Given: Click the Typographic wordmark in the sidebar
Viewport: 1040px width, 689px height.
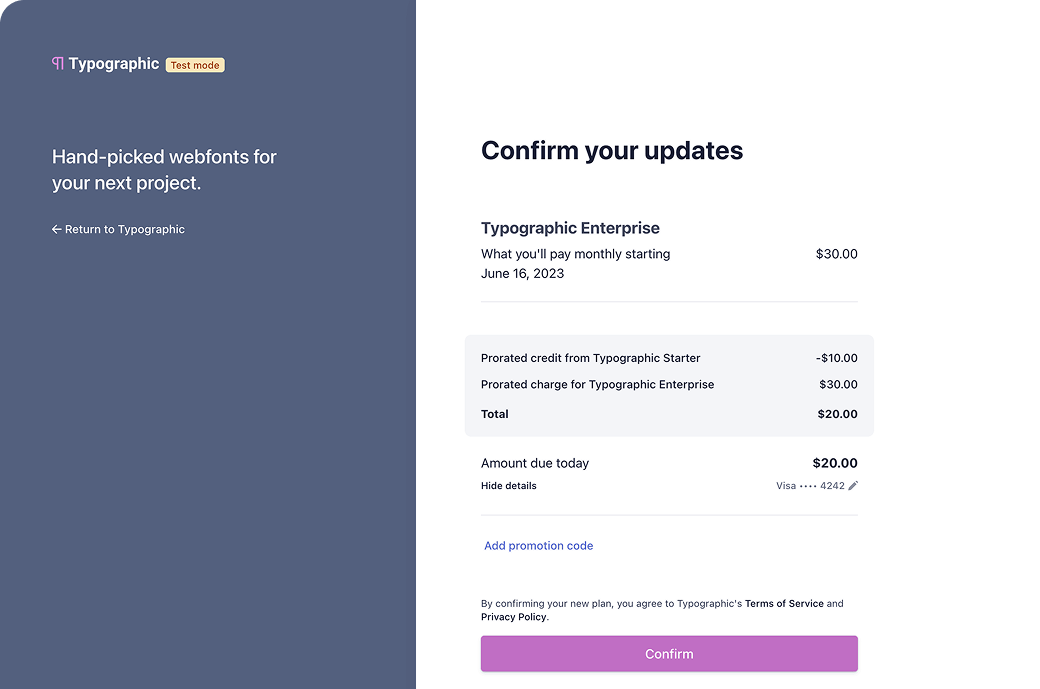Looking at the screenshot, I should pyautogui.click(x=114, y=63).
